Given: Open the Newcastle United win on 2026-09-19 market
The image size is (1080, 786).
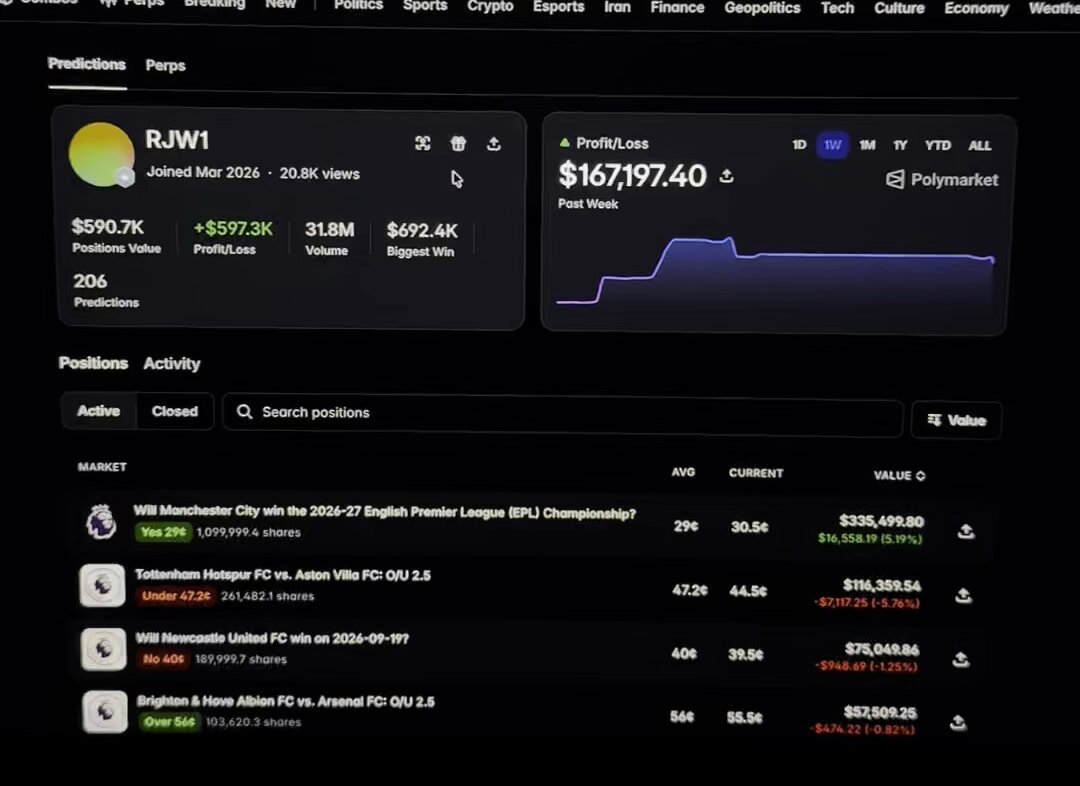Looking at the screenshot, I should 272,639.
